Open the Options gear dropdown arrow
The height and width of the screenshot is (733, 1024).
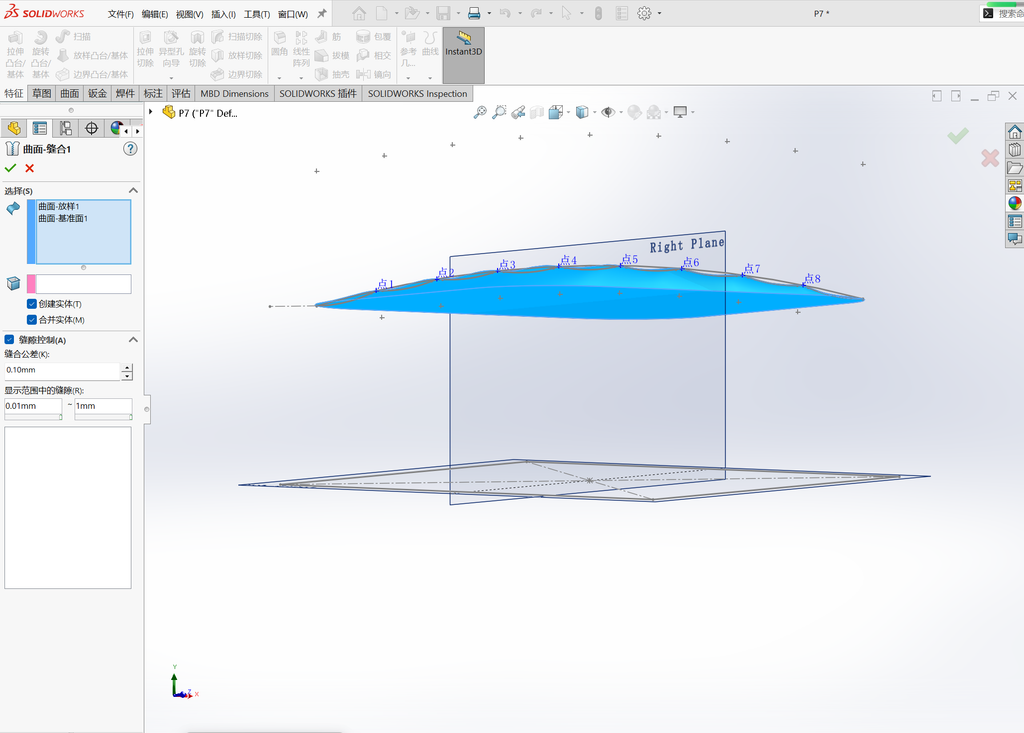pyautogui.click(x=659, y=14)
